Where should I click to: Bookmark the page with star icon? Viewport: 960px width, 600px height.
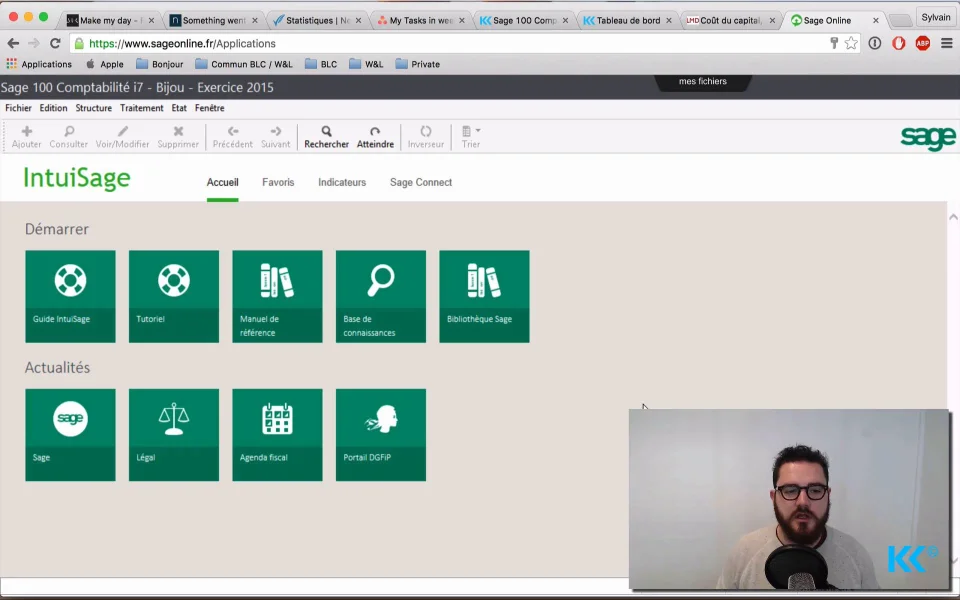(851, 43)
